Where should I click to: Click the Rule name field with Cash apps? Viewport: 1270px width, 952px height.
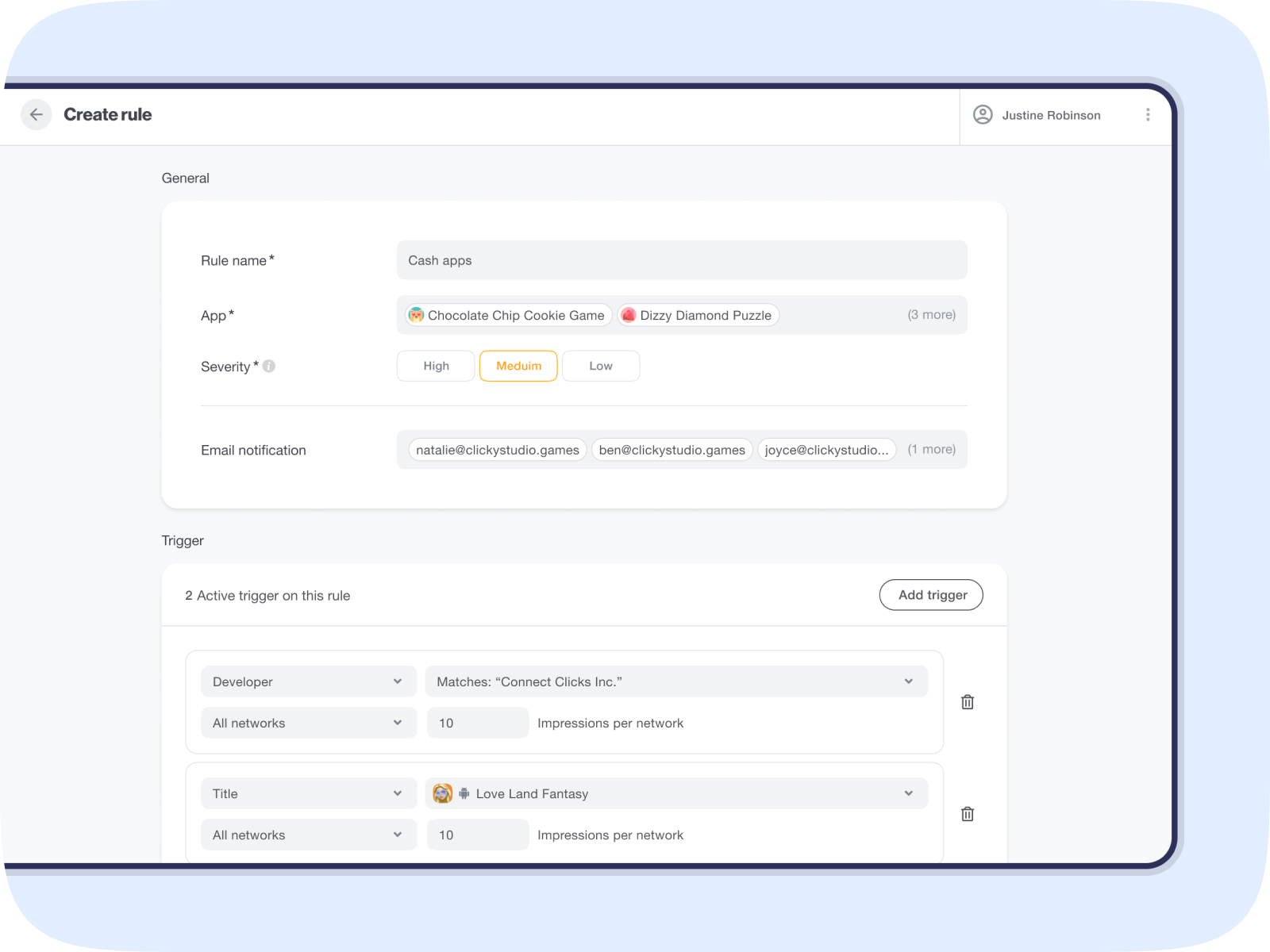682,260
